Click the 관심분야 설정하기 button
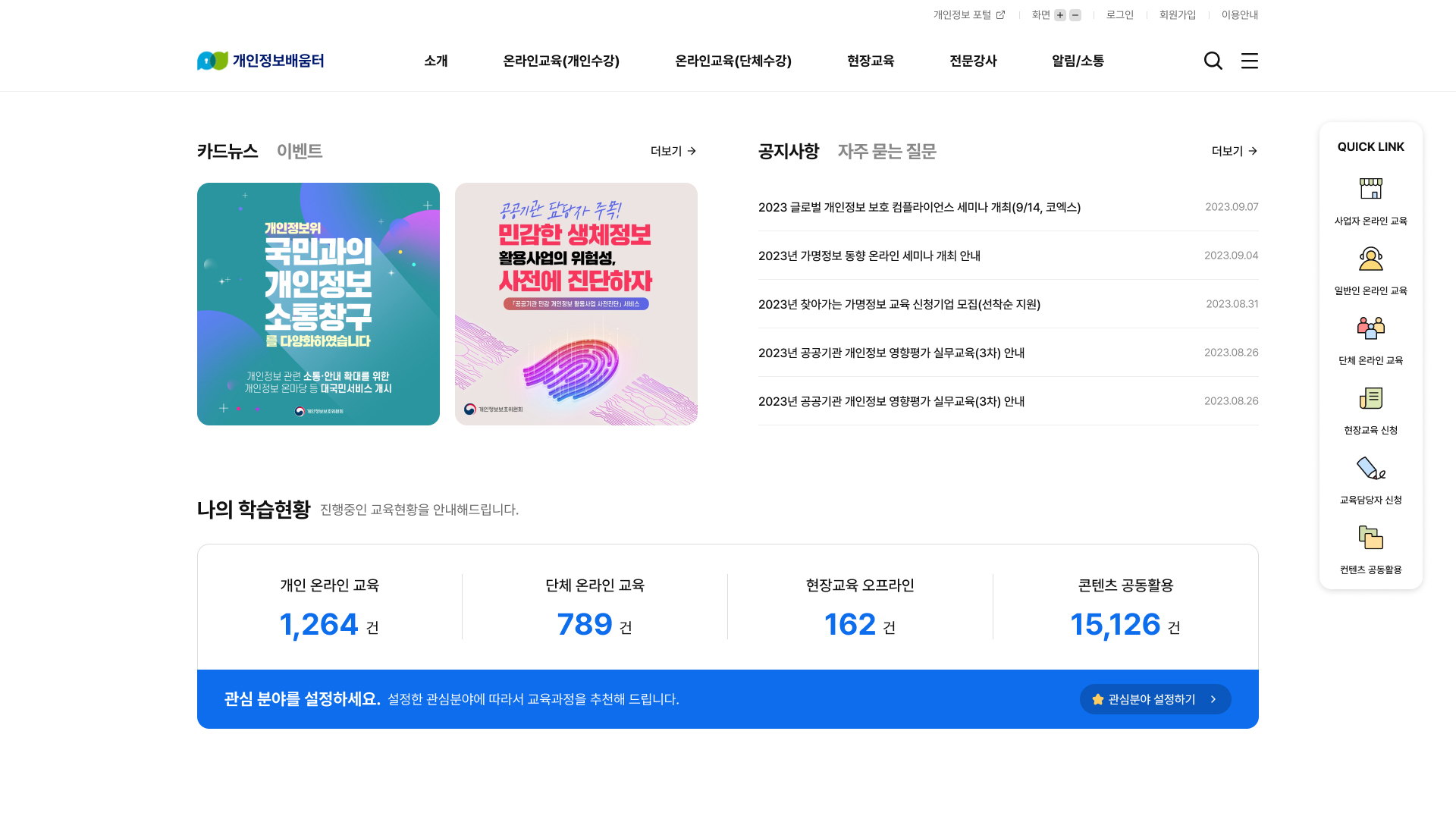The height and width of the screenshot is (819, 1456). point(1155,699)
